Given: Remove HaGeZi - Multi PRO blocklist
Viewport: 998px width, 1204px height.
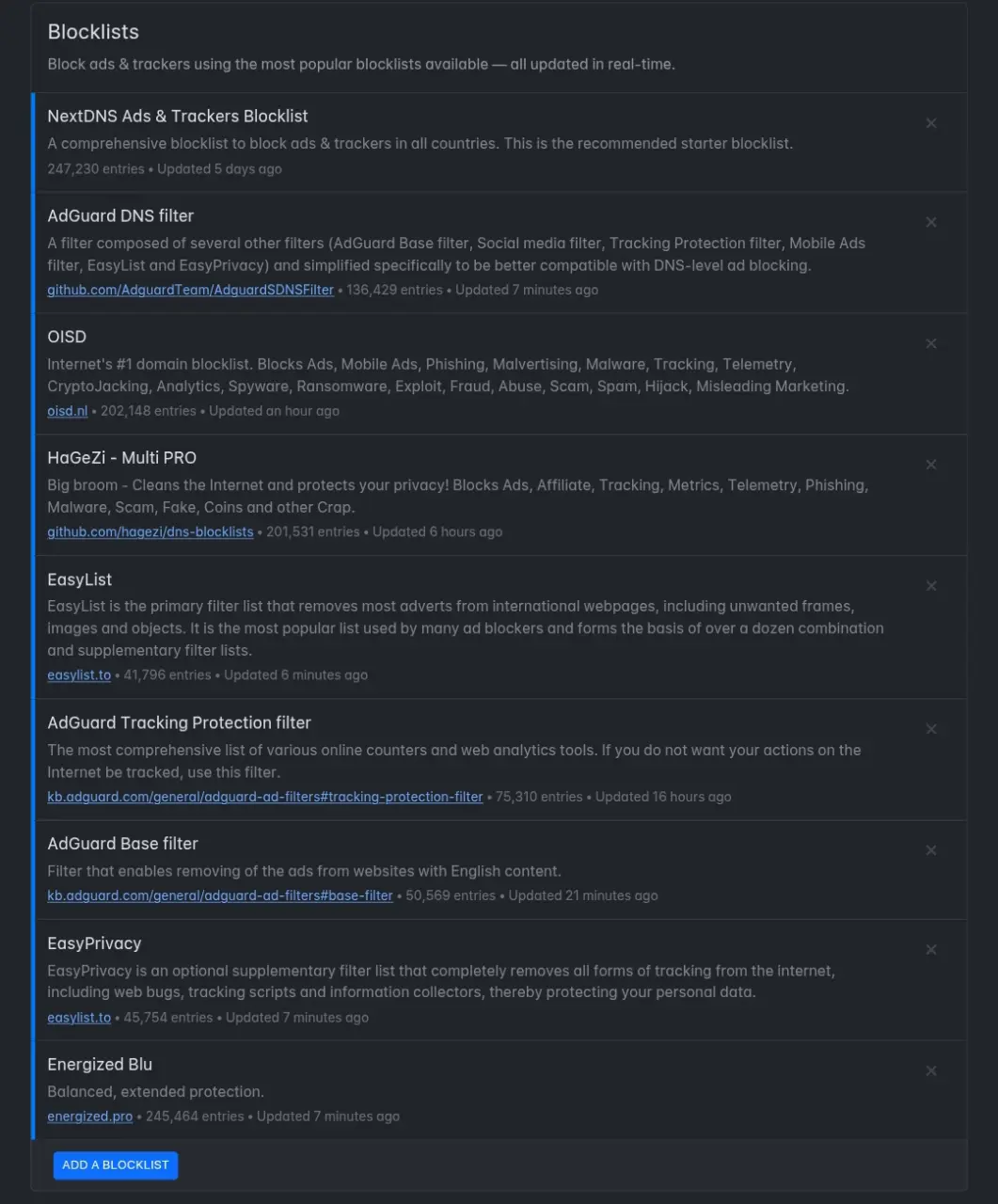Looking at the screenshot, I should 931,465.
